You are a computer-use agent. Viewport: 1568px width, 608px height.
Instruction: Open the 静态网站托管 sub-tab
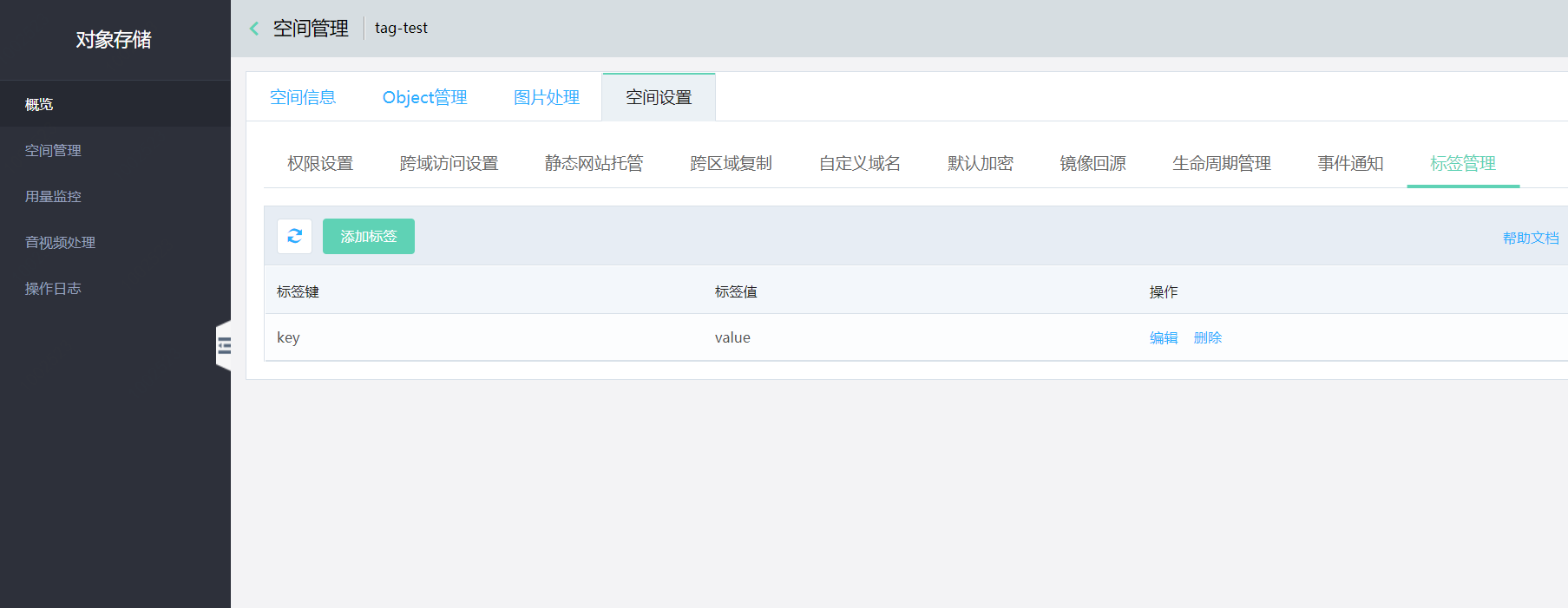pyautogui.click(x=594, y=163)
